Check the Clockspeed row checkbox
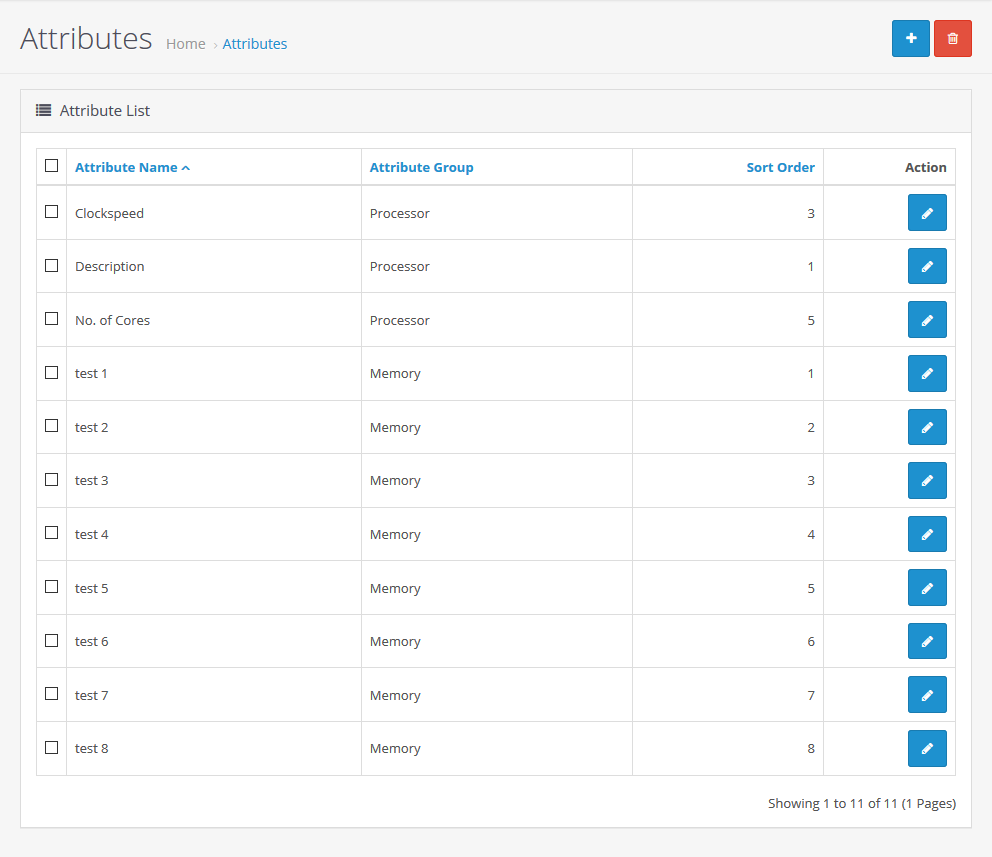Image resolution: width=992 pixels, height=857 pixels. click(x=52, y=212)
